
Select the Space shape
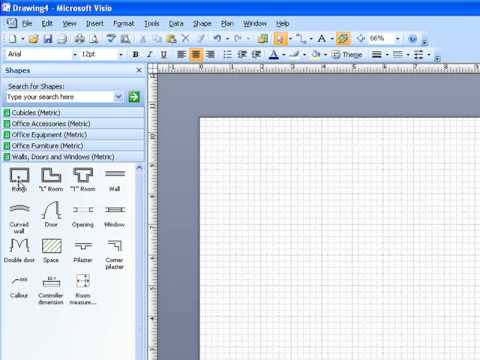[x=51, y=251]
